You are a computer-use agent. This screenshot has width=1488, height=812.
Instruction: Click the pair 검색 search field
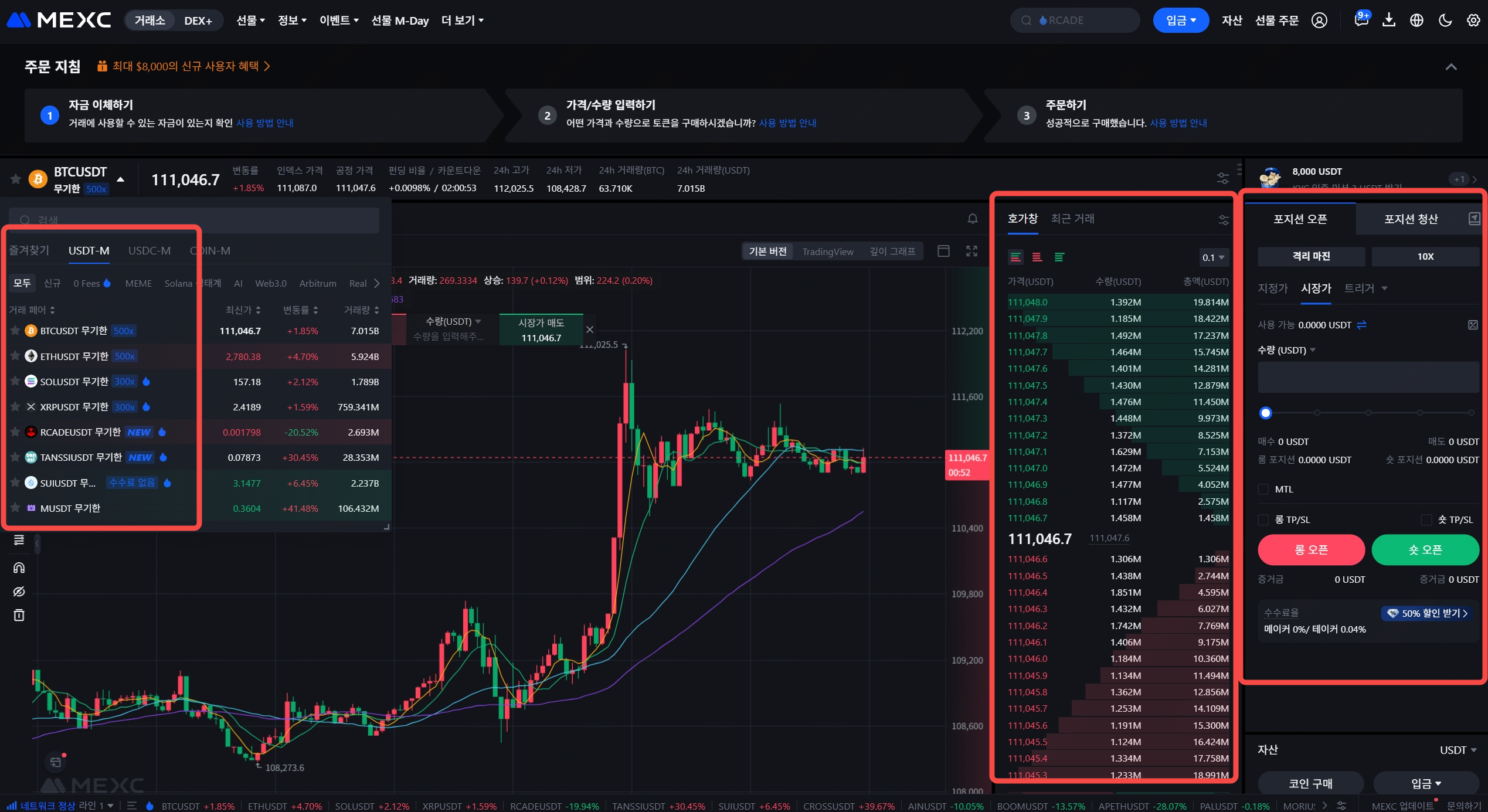pos(193,220)
